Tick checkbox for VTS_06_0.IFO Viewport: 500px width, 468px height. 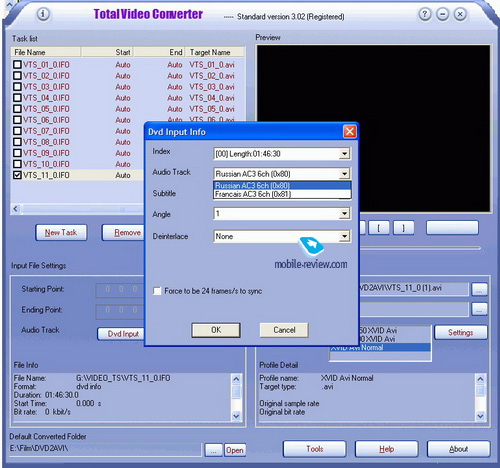pyautogui.click(x=17, y=120)
